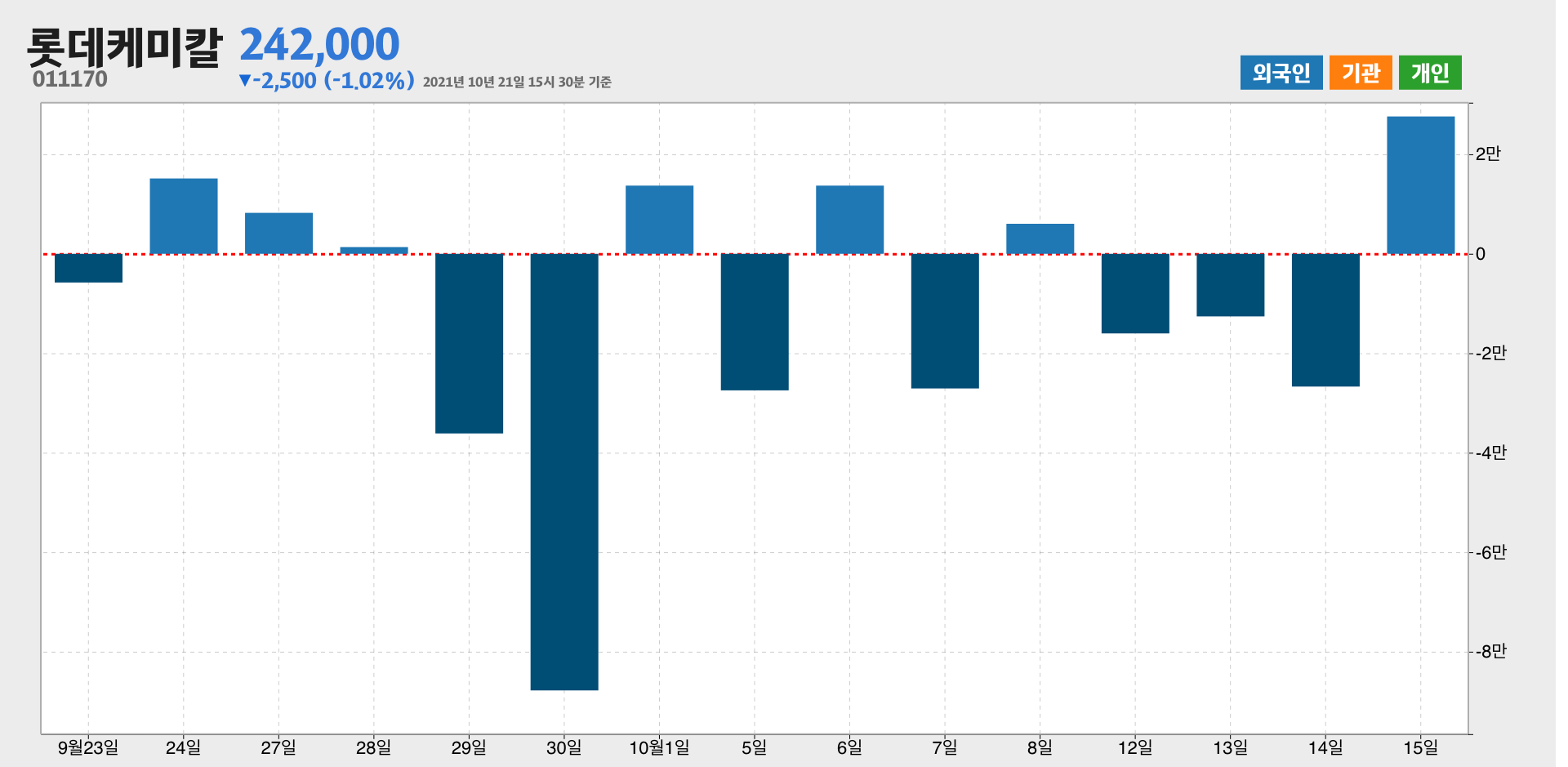This screenshot has height=767, width=1568.
Task: Click the -6만 y-axis label
Action: coord(1490,552)
